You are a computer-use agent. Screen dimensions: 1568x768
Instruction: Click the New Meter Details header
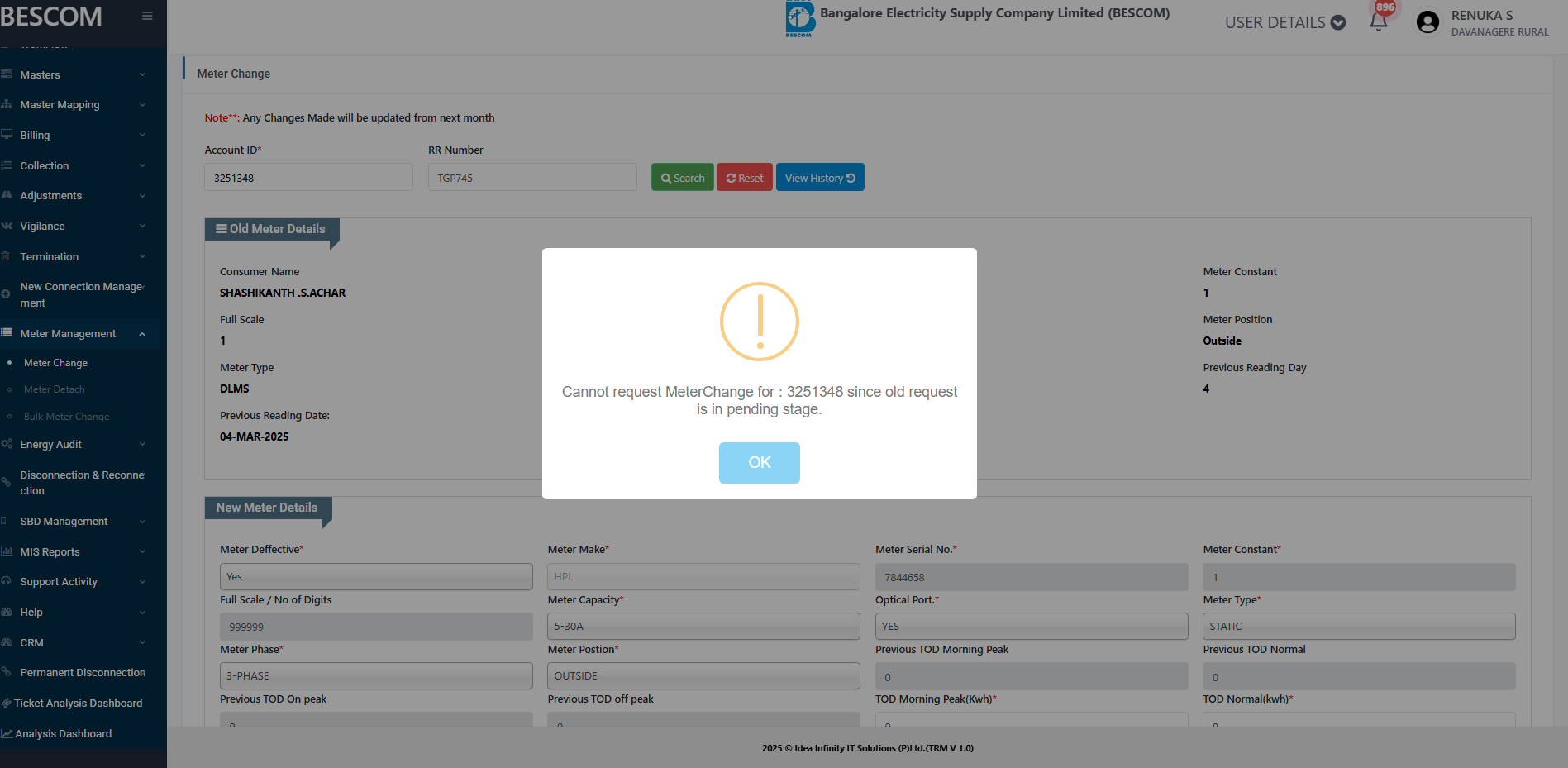pos(268,508)
